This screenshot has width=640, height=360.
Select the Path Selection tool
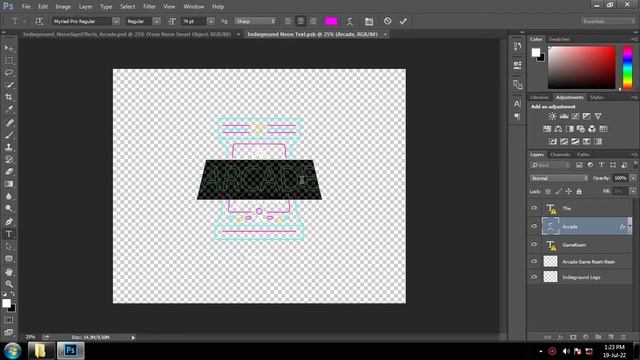point(9,246)
